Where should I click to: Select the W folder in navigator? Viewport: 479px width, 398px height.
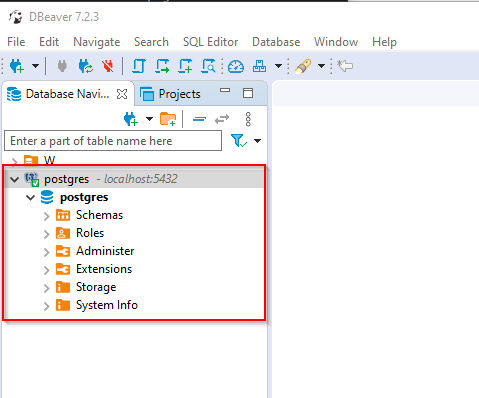(49, 161)
